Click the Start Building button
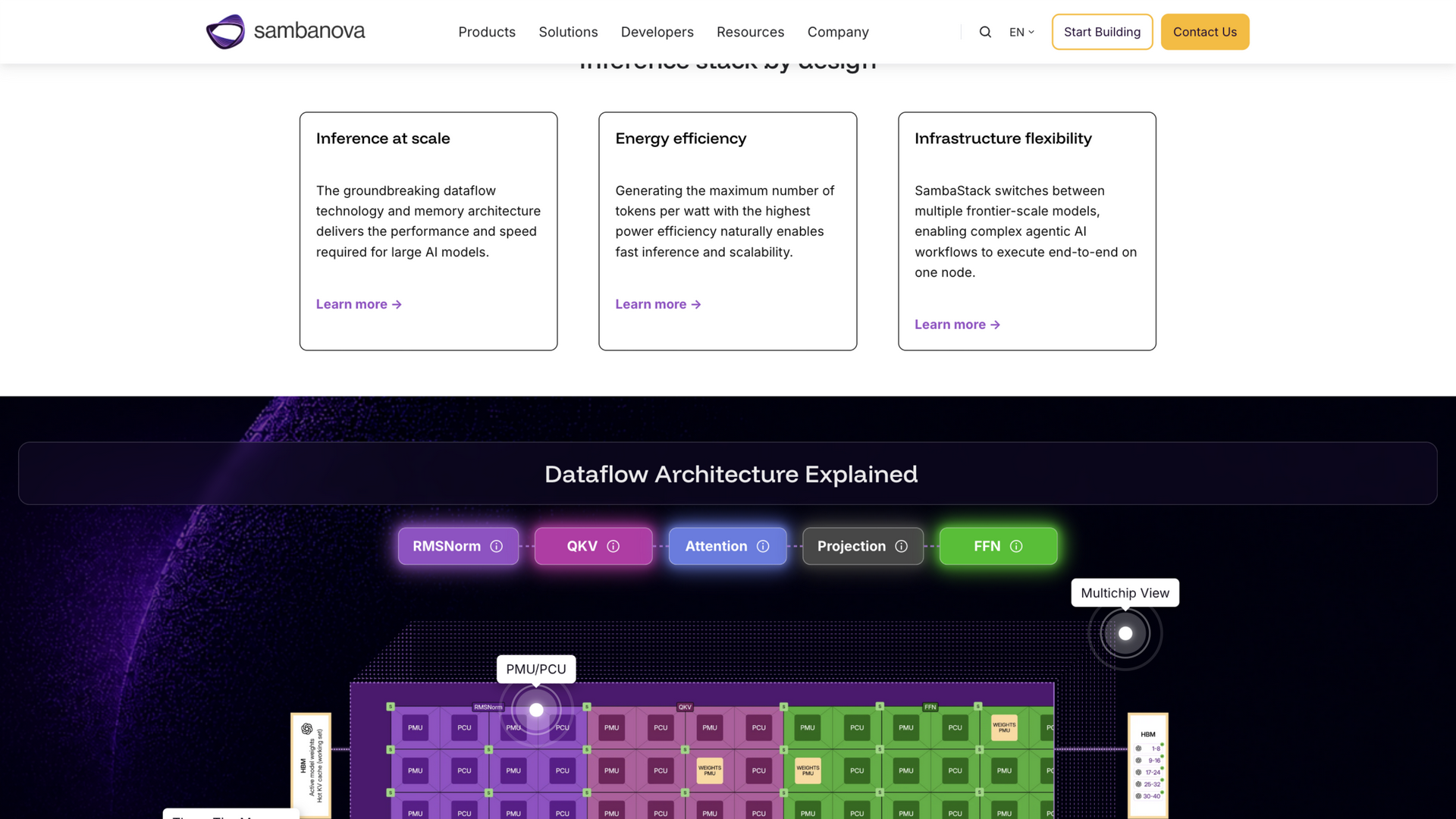The image size is (1456, 819). [1102, 32]
